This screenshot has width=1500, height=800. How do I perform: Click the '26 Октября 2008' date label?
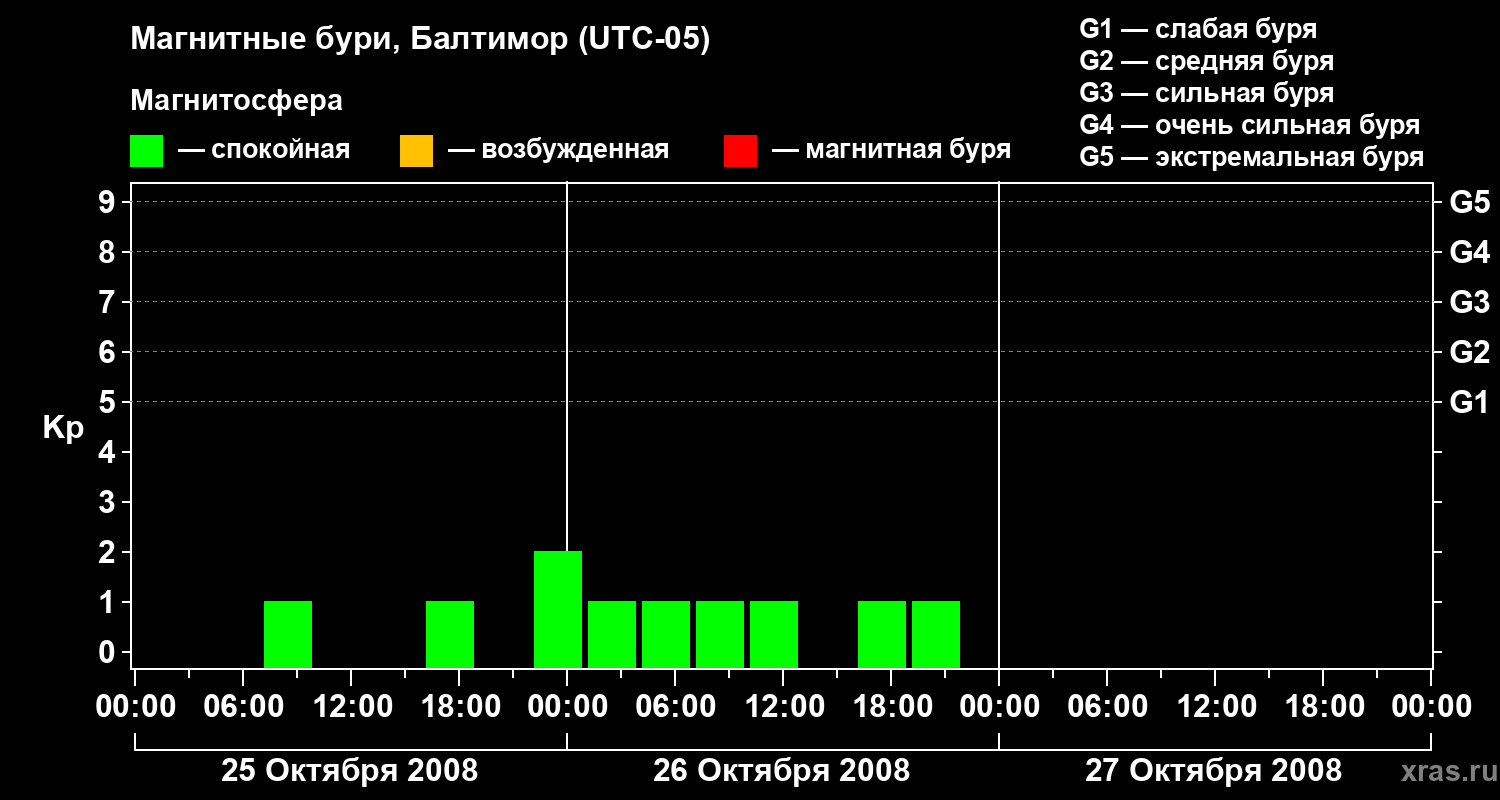tap(781, 771)
